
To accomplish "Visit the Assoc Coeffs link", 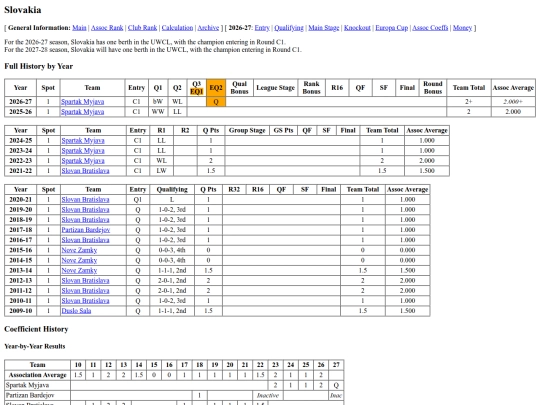I will (x=430, y=28).
